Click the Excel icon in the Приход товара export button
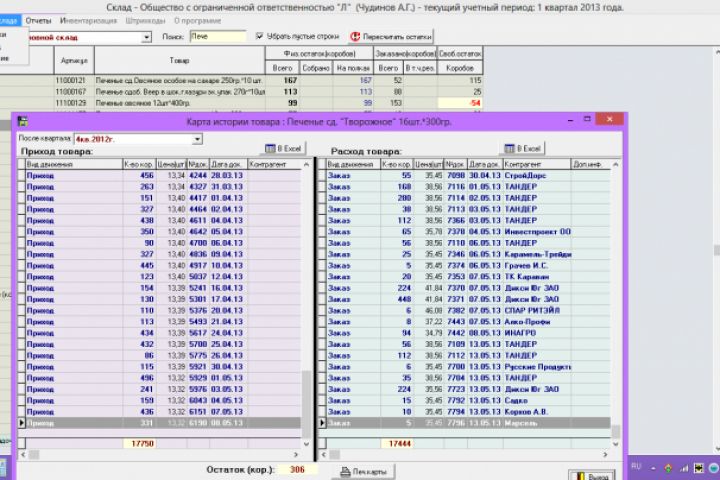Image resolution: width=720 pixels, height=480 pixels. [270, 148]
